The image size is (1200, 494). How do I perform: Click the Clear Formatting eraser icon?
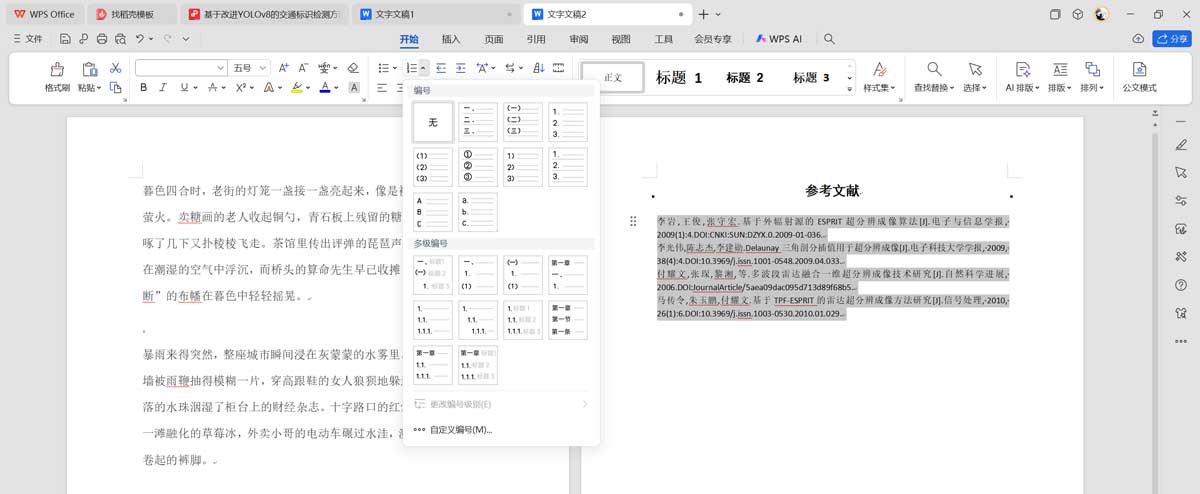pyautogui.click(x=352, y=68)
